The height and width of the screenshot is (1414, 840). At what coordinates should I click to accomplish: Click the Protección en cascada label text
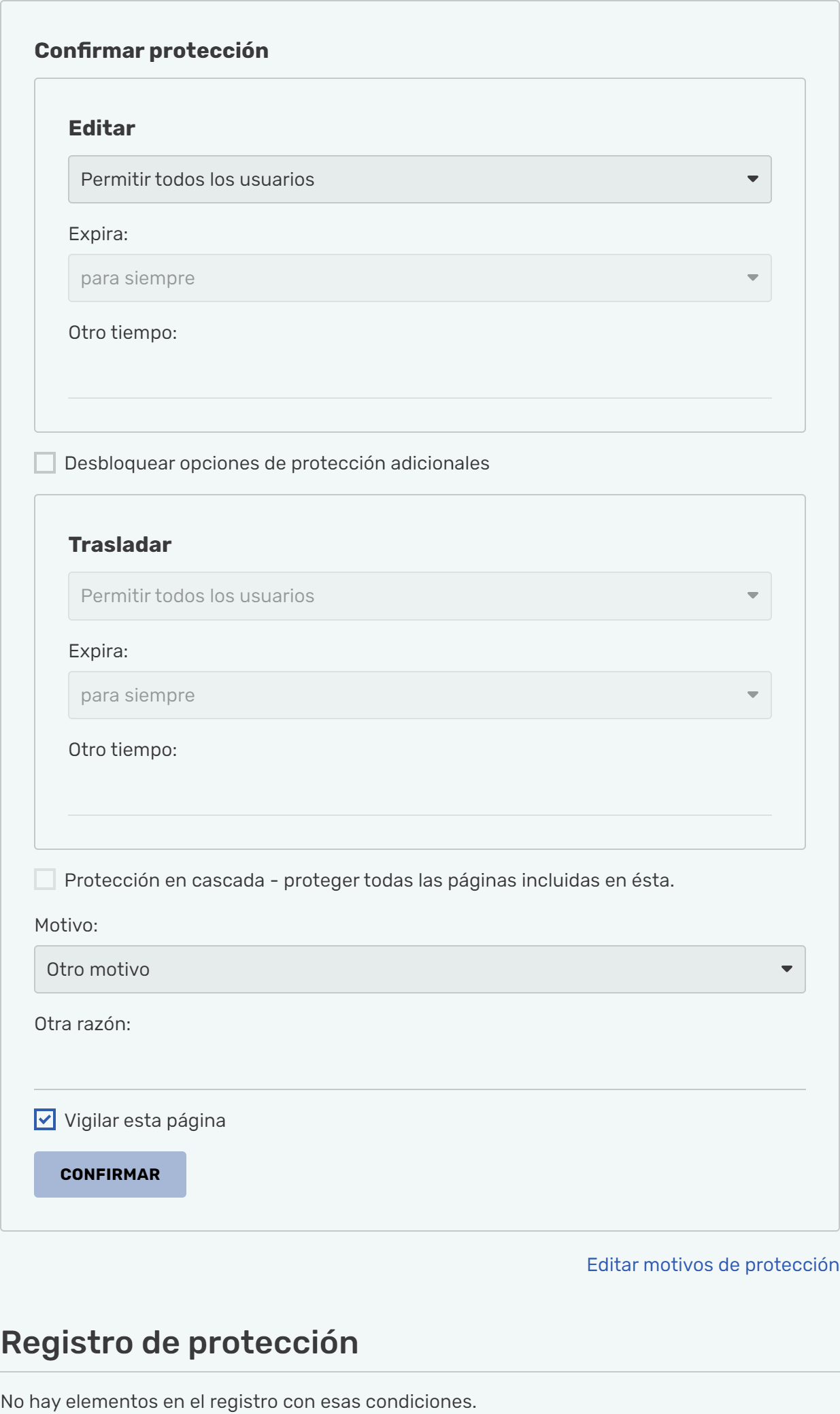pyautogui.click(x=369, y=881)
